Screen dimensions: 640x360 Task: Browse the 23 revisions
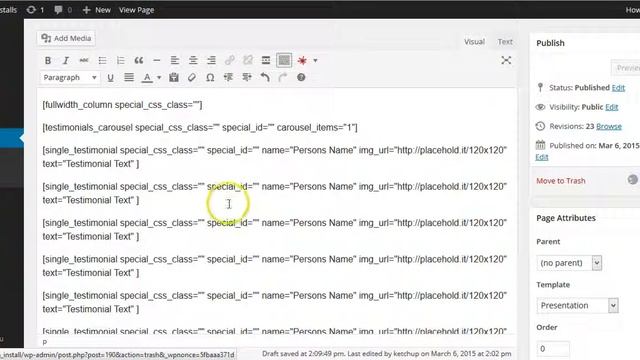coord(609,127)
